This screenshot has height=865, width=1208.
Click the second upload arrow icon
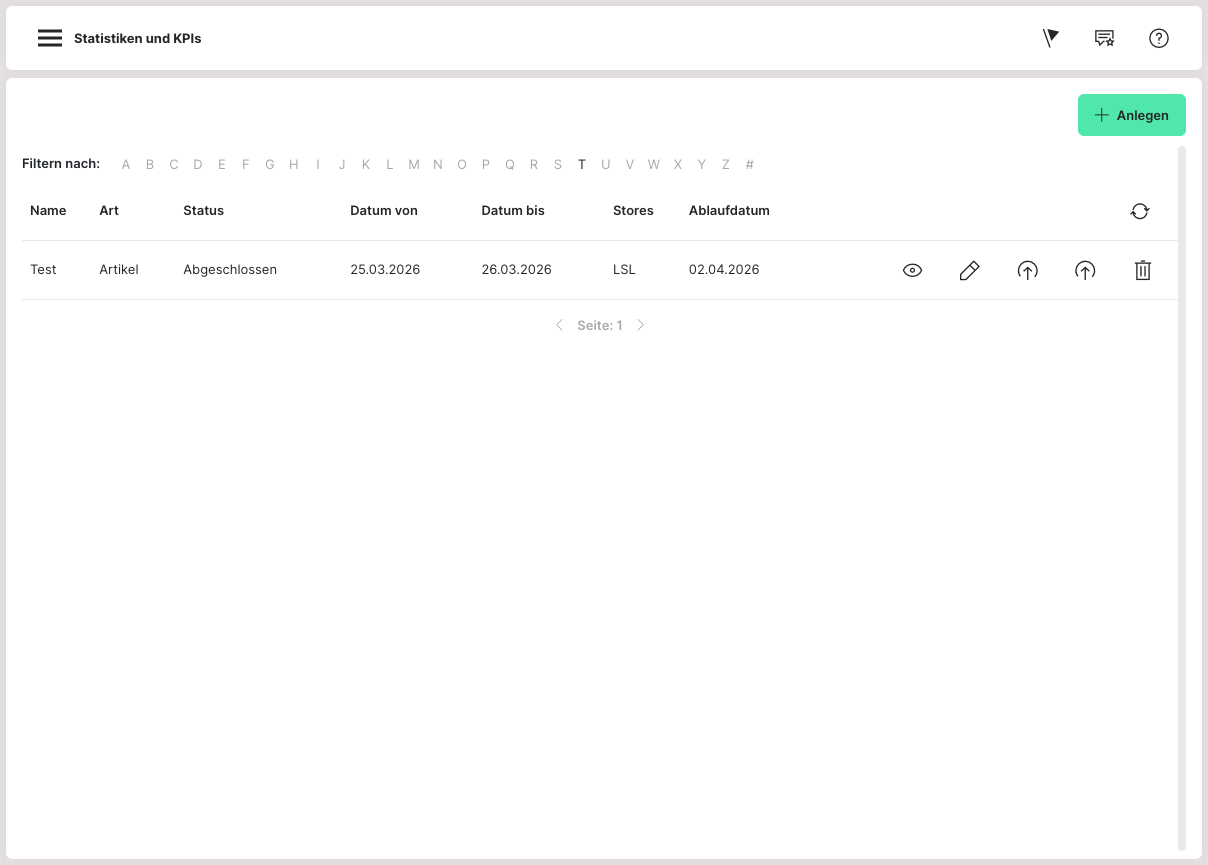[1085, 270]
